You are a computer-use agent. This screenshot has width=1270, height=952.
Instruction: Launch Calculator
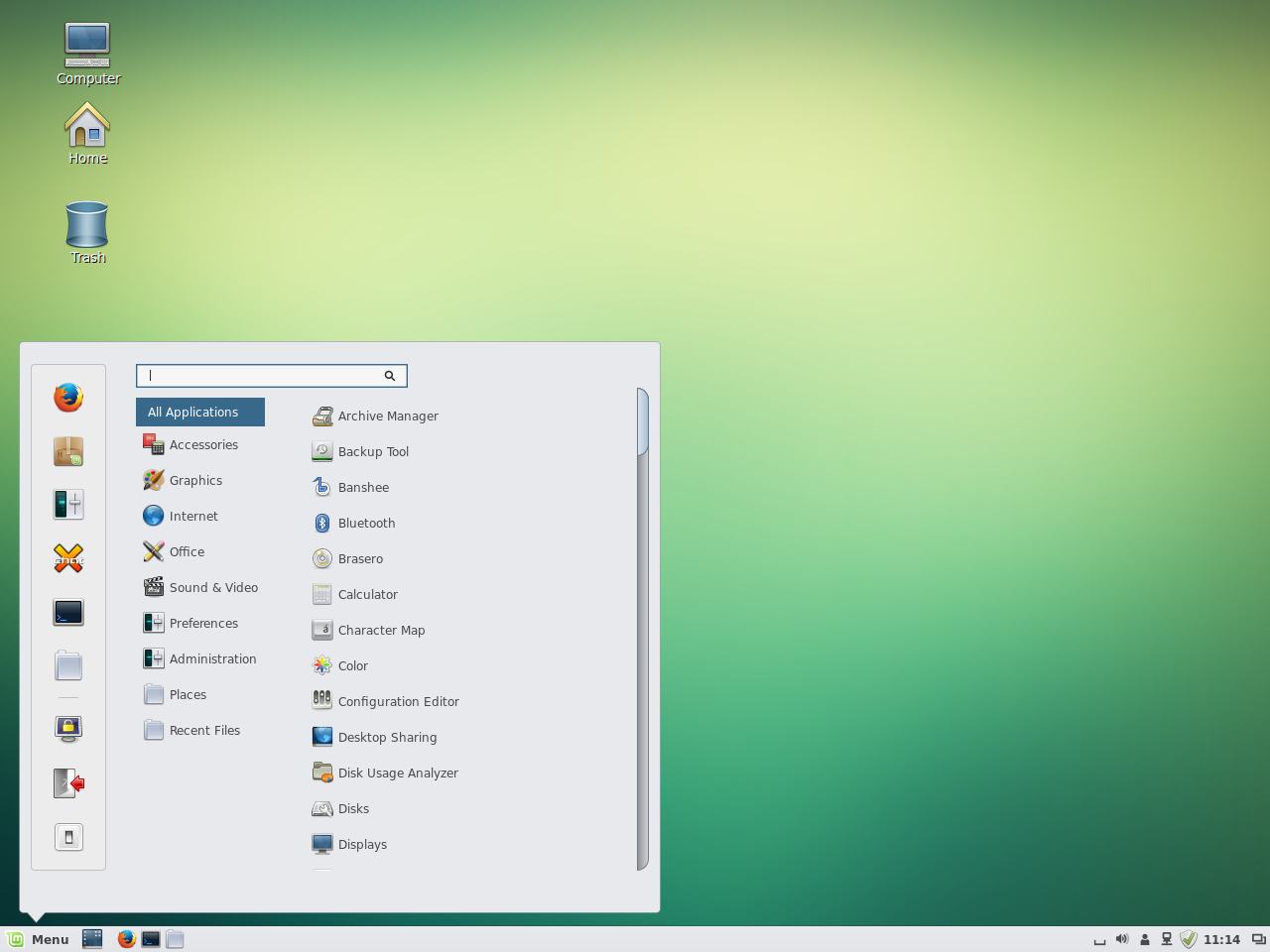tap(355, 595)
